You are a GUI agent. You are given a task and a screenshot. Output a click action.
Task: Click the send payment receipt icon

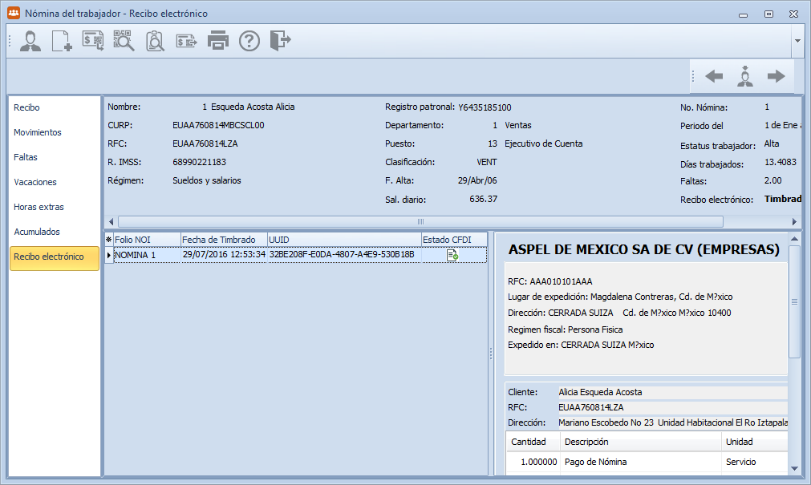[x=186, y=41]
